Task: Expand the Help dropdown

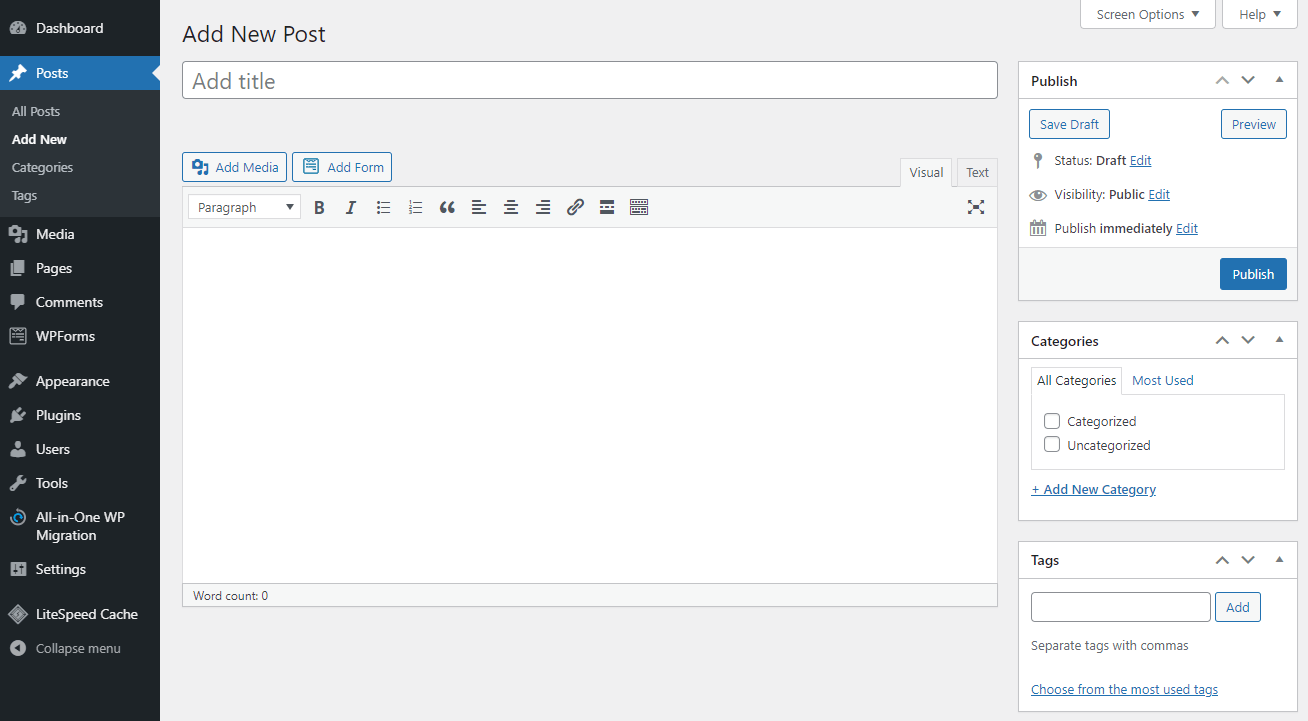Action: 1259,14
